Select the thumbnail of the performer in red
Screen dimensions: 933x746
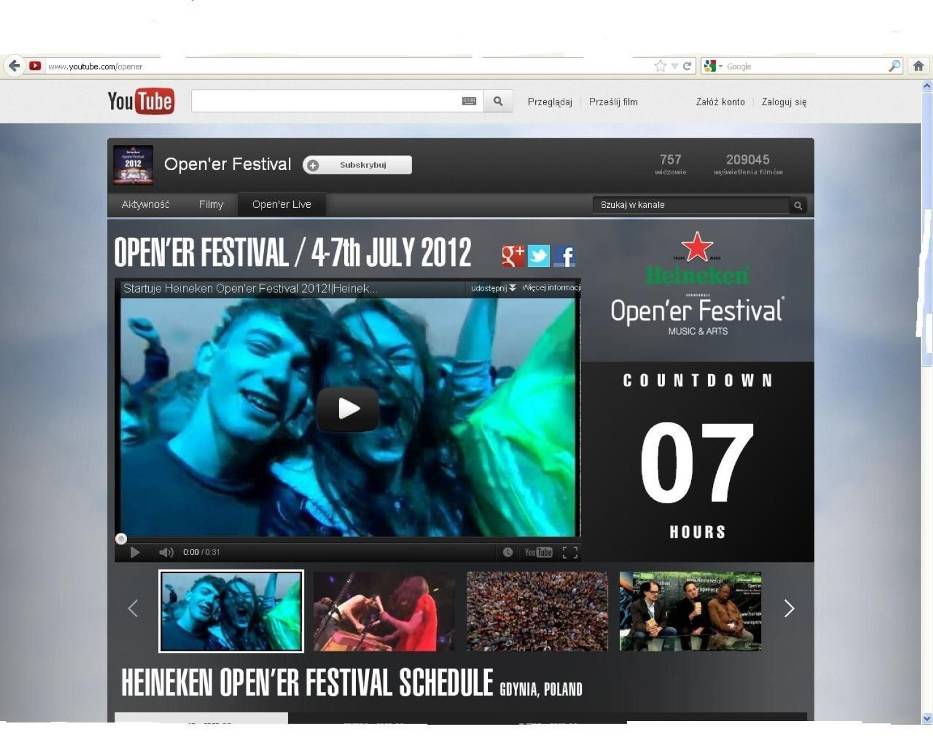coord(384,611)
